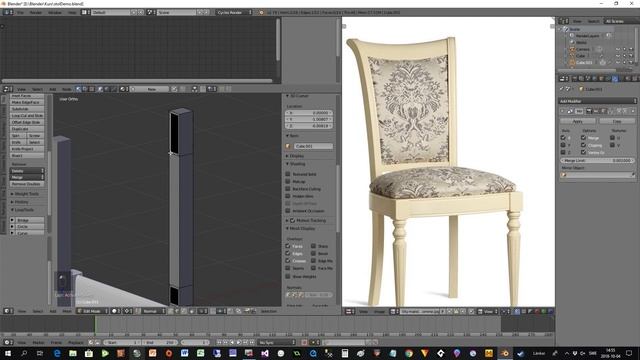The width and height of the screenshot is (640, 360).
Task: Click the RenderLayers icon in the outliner
Action: [572, 36]
